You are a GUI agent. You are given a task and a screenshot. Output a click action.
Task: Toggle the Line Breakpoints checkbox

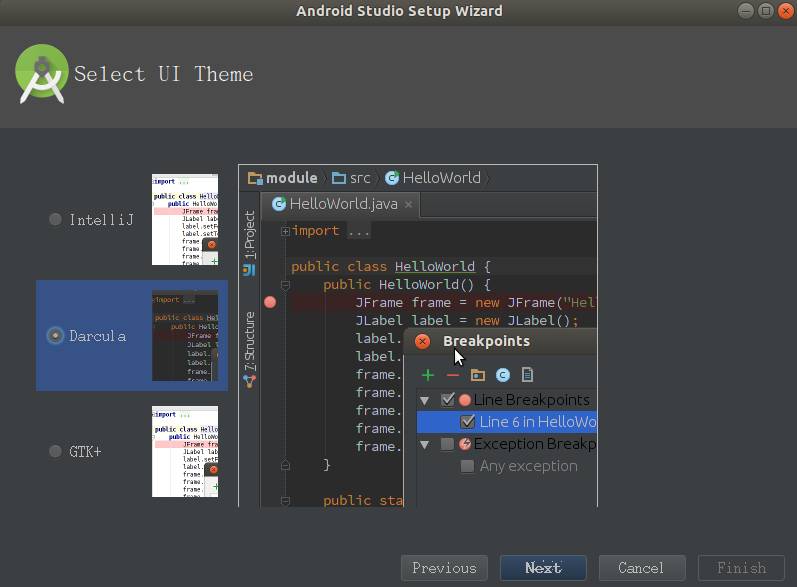point(448,400)
